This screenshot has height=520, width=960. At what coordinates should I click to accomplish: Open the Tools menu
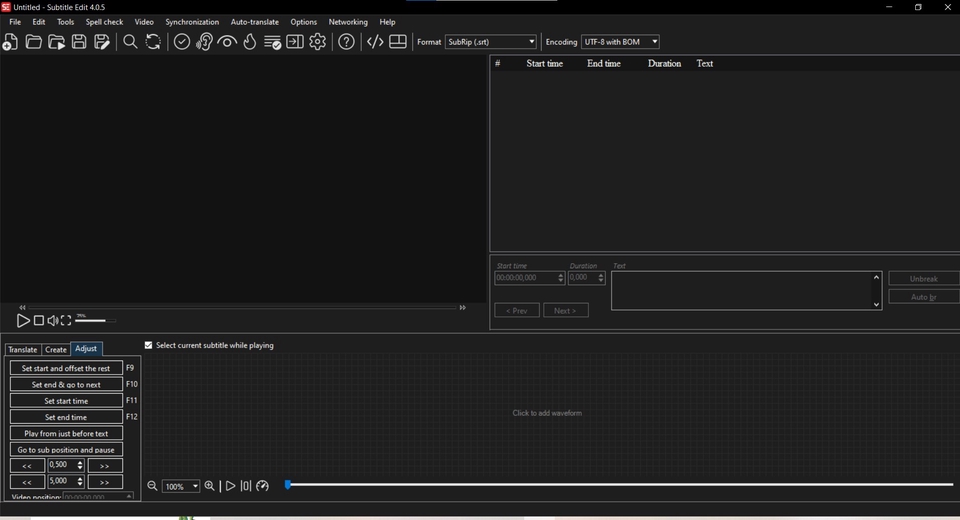(x=66, y=21)
